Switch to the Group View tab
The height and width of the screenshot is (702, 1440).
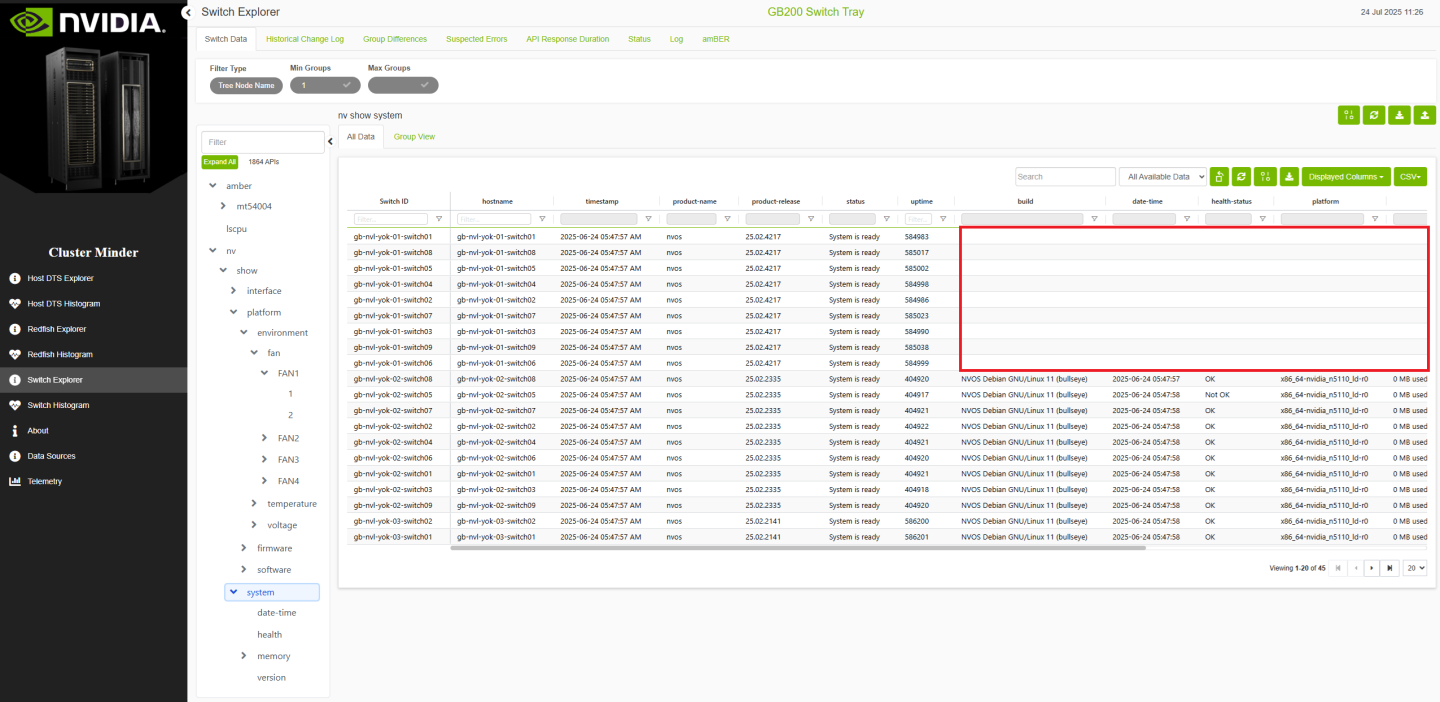[x=414, y=136]
